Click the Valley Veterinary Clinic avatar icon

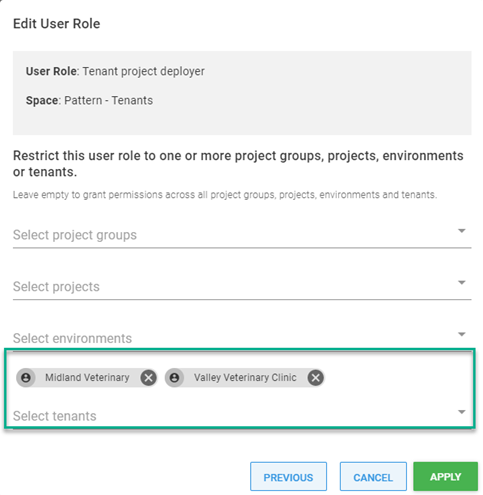click(174, 378)
